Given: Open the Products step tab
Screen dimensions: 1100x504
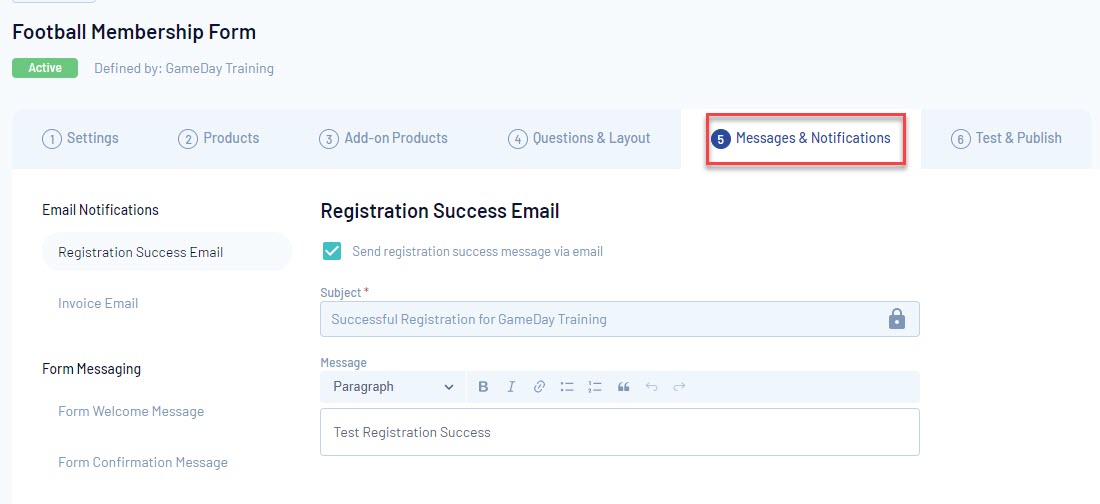Looking at the screenshot, I should (219, 138).
